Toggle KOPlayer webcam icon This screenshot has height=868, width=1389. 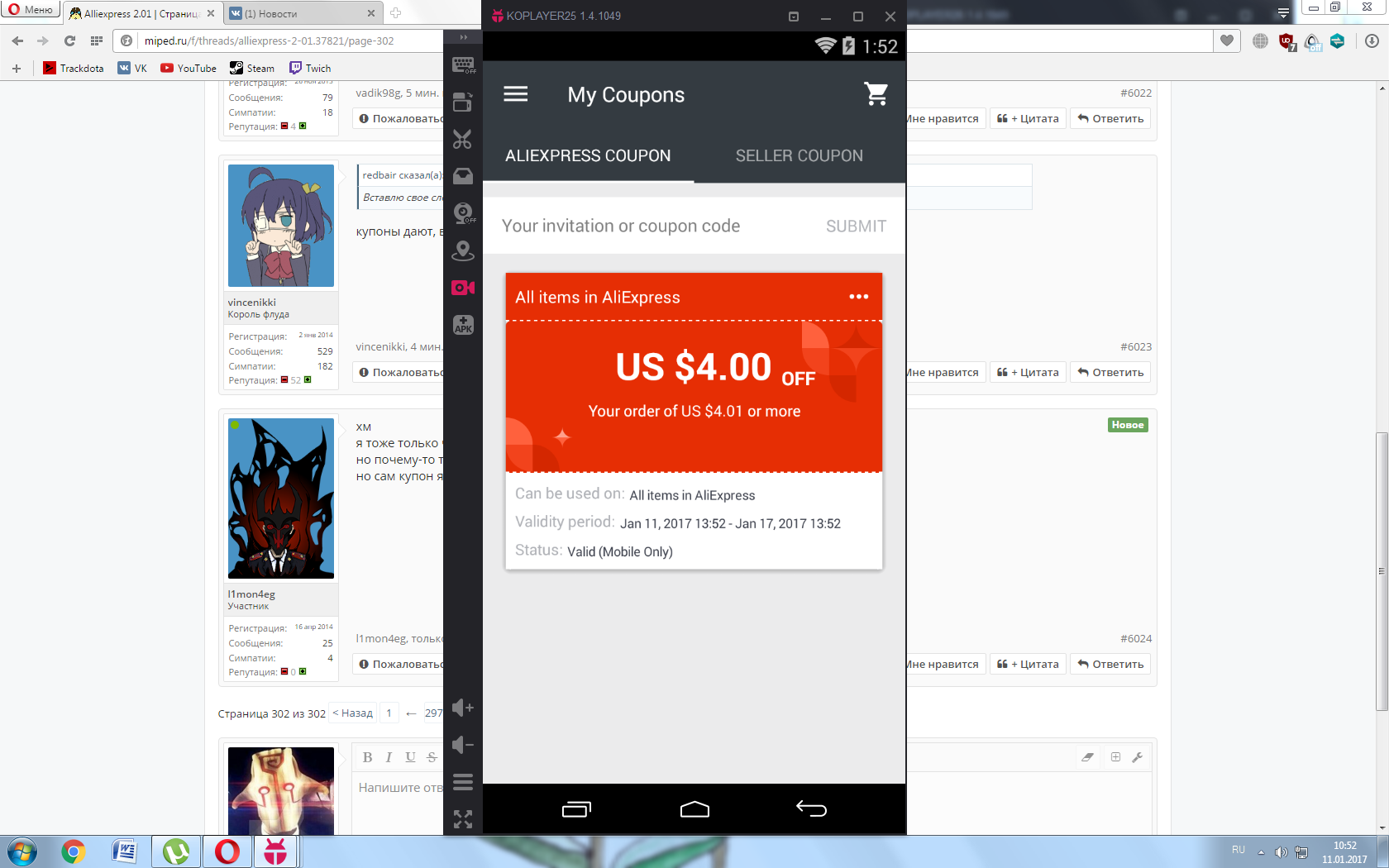click(x=463, y=213)
